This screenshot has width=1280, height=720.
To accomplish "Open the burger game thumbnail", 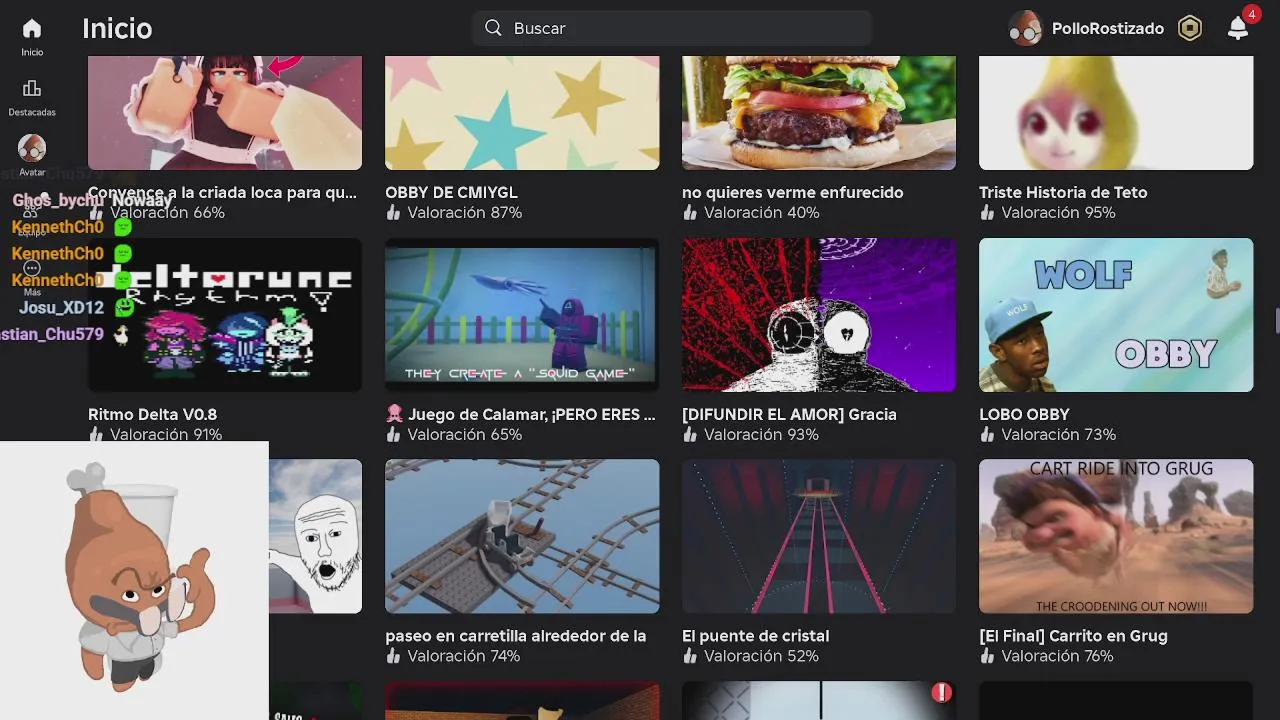I will (x=819, y=113).
